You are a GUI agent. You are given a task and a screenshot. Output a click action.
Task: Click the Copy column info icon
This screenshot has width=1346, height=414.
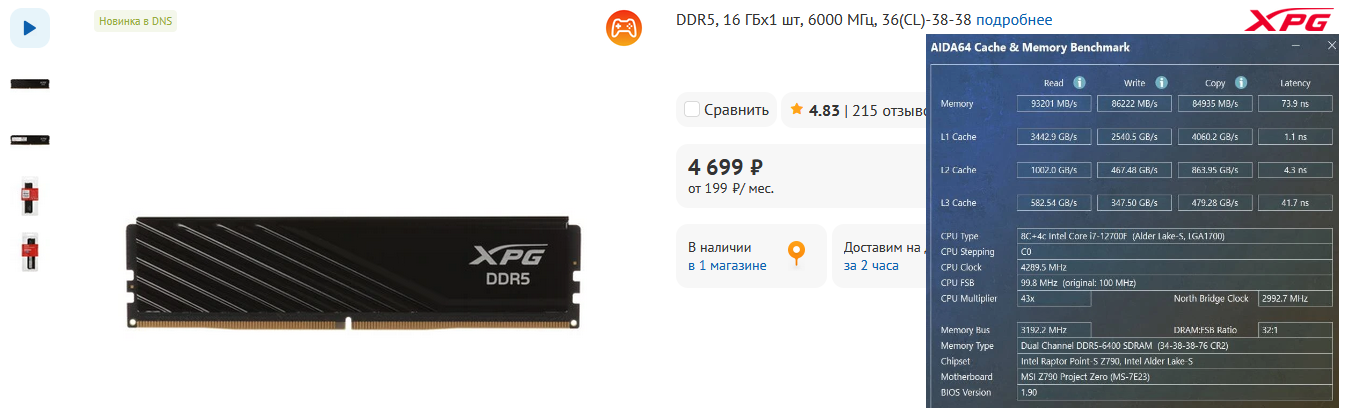point(1241,83)
